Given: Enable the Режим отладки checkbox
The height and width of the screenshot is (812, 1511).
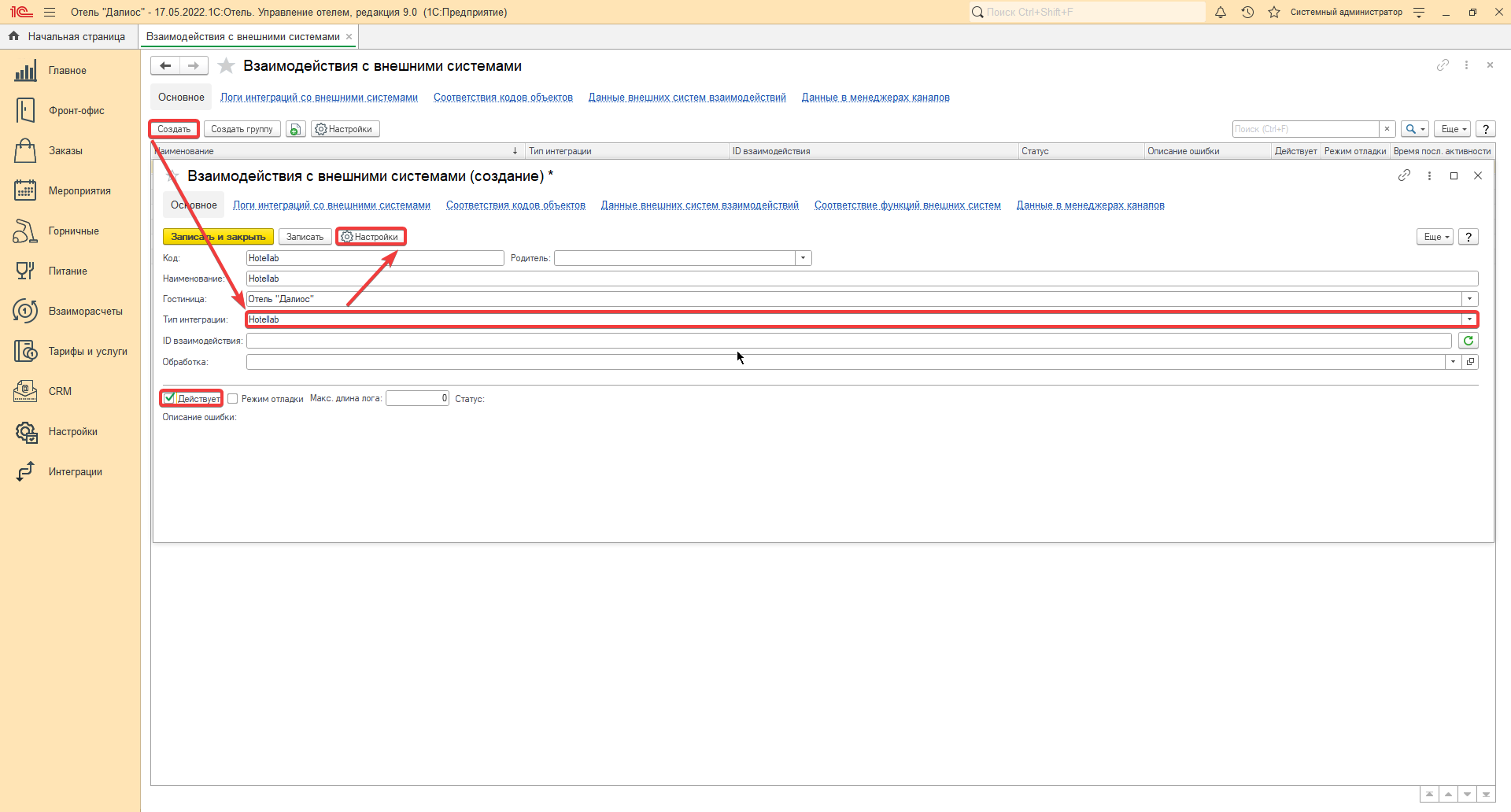Looking at the screenshot, I should [233, 399].
